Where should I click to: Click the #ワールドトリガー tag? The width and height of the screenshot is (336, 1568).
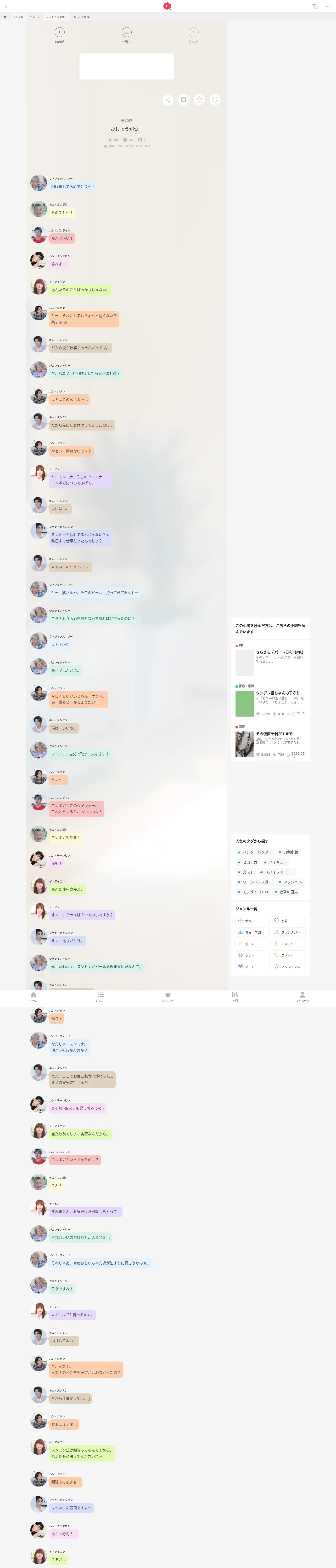(x=255, y=882)
